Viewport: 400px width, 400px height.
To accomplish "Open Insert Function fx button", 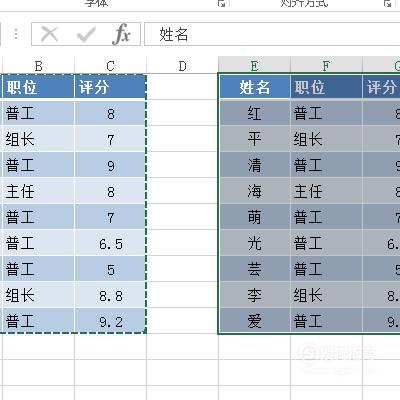I will coord(121,34).
